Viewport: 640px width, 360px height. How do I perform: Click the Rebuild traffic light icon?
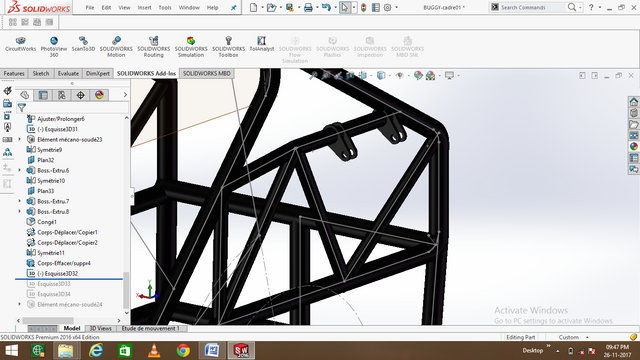click(x=363, y=7)
